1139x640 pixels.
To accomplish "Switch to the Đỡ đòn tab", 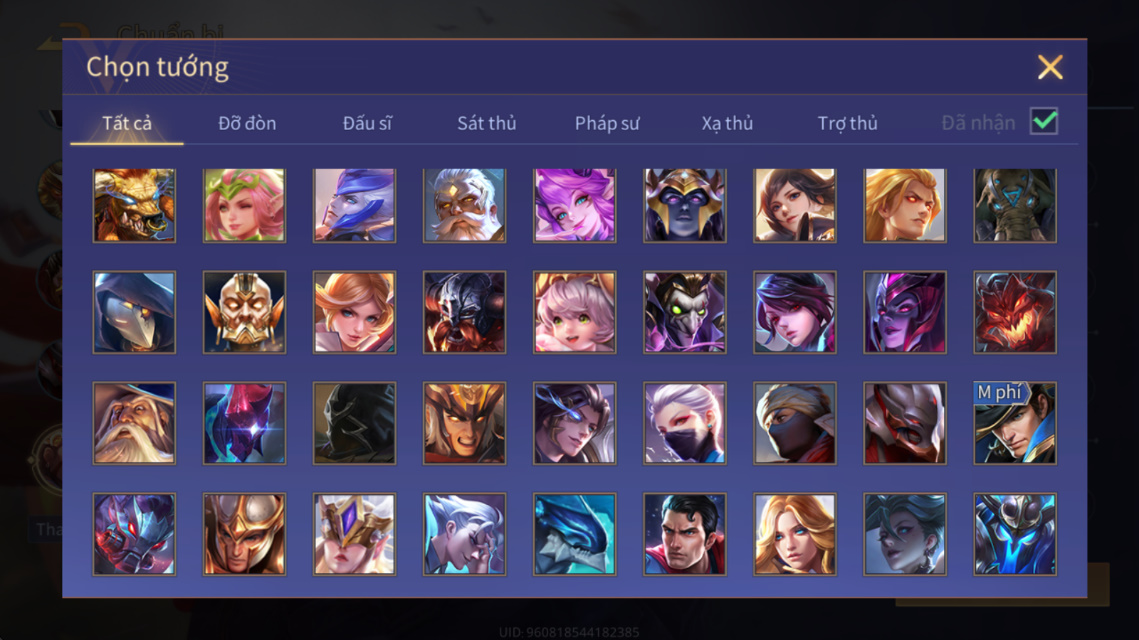I will (247, 123).
